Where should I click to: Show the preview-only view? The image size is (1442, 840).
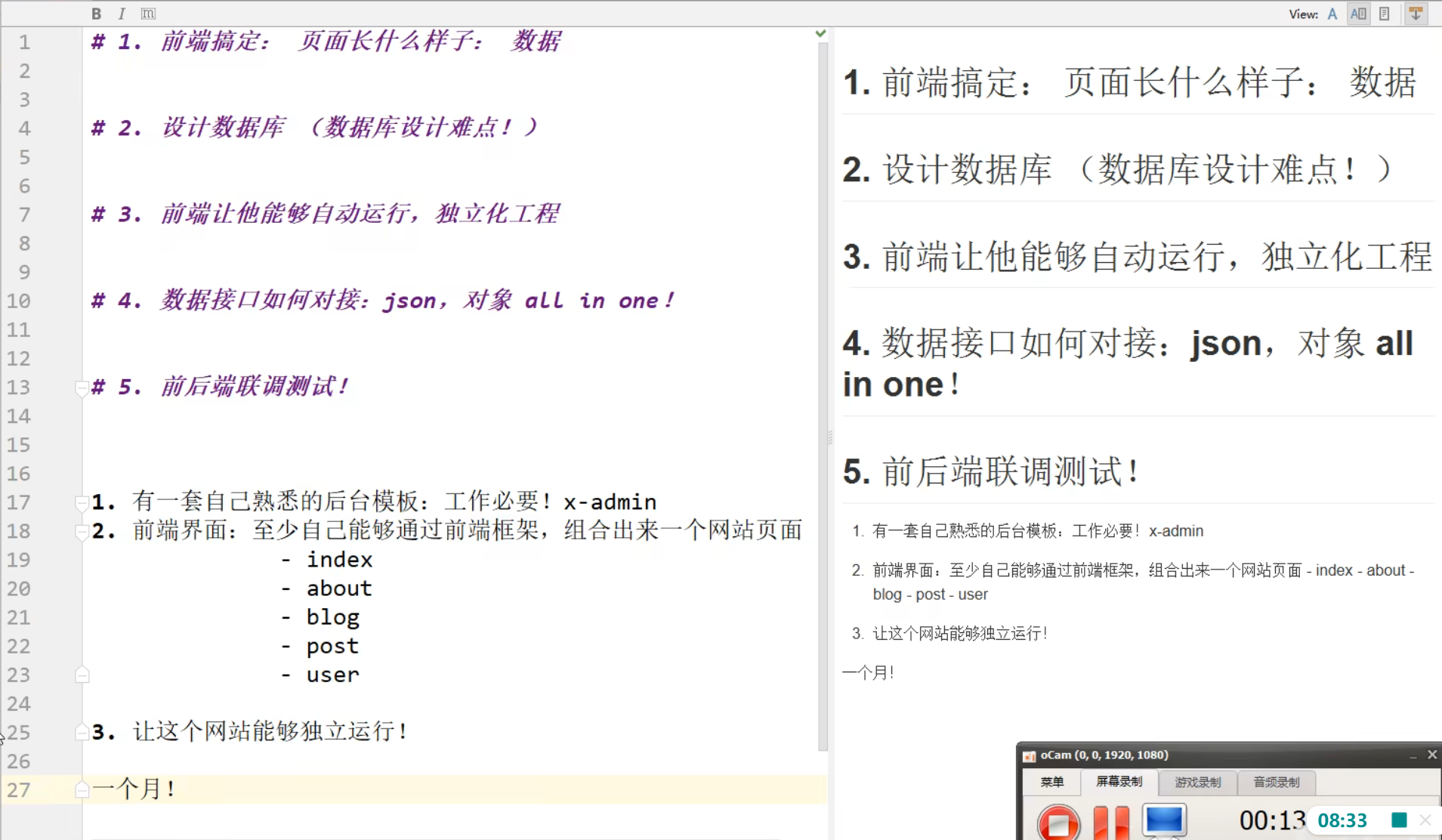(x=1384, y=14)
